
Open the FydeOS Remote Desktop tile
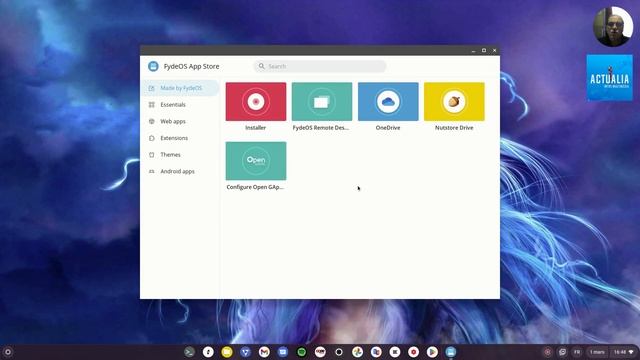(x=322, y=102)
